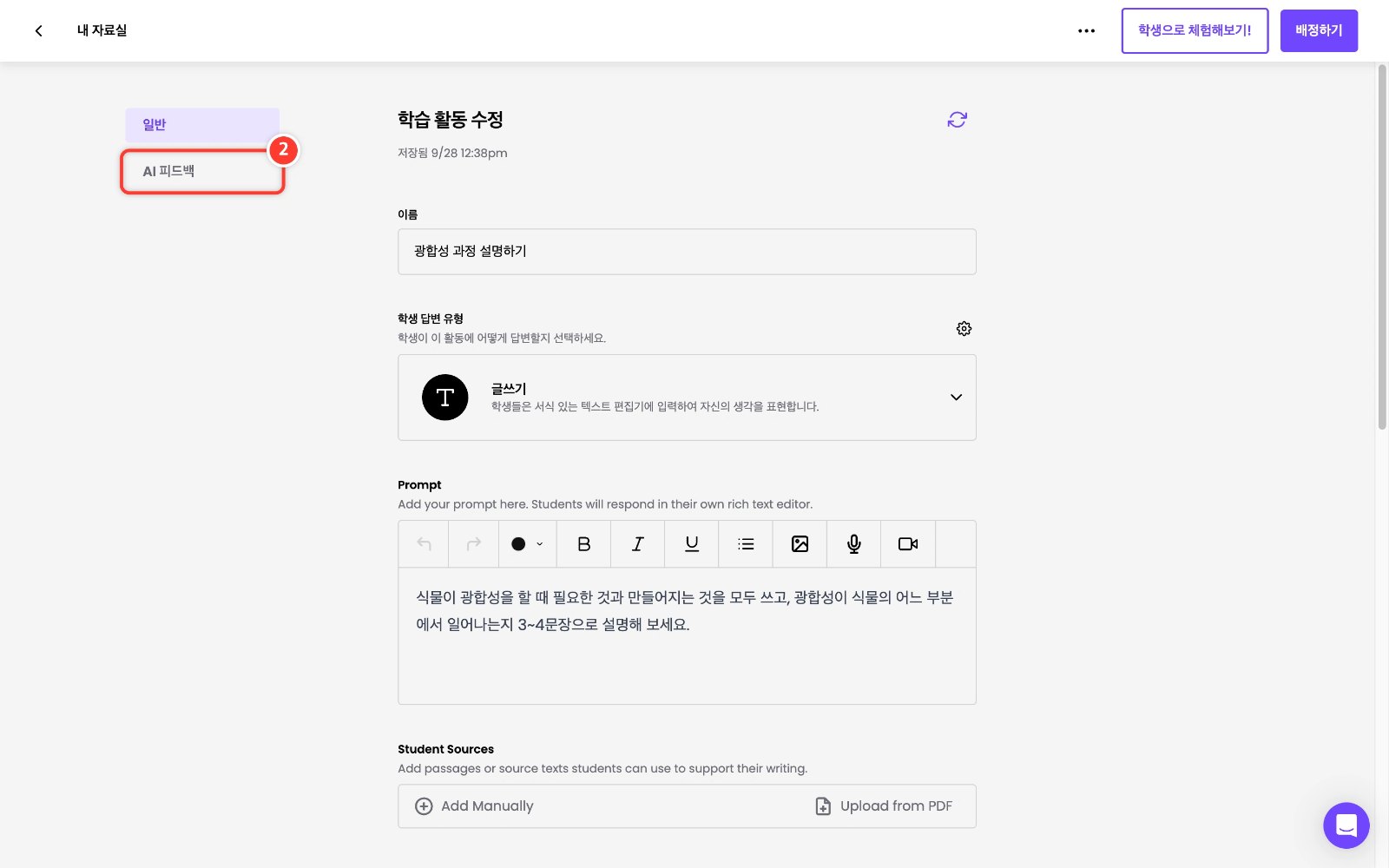The width and height of the screenshot is (1389, 868).
Task: Click Upload from PDF
Action: (x=884, y=806)
